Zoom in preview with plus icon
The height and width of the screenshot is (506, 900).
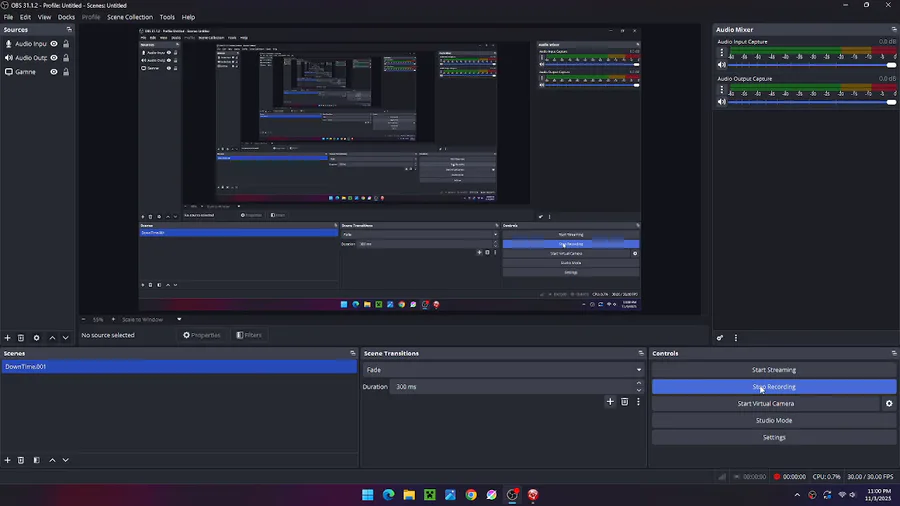[113, 320]
